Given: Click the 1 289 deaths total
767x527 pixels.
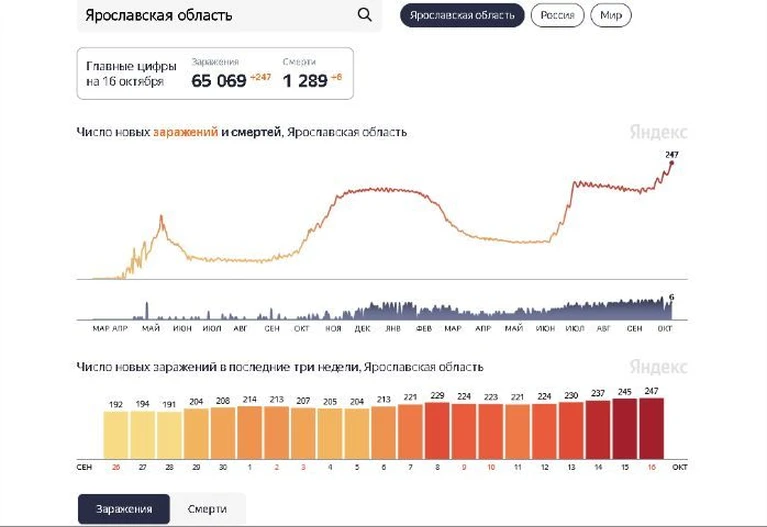Looking at the screenshot, I should [305, 81].
